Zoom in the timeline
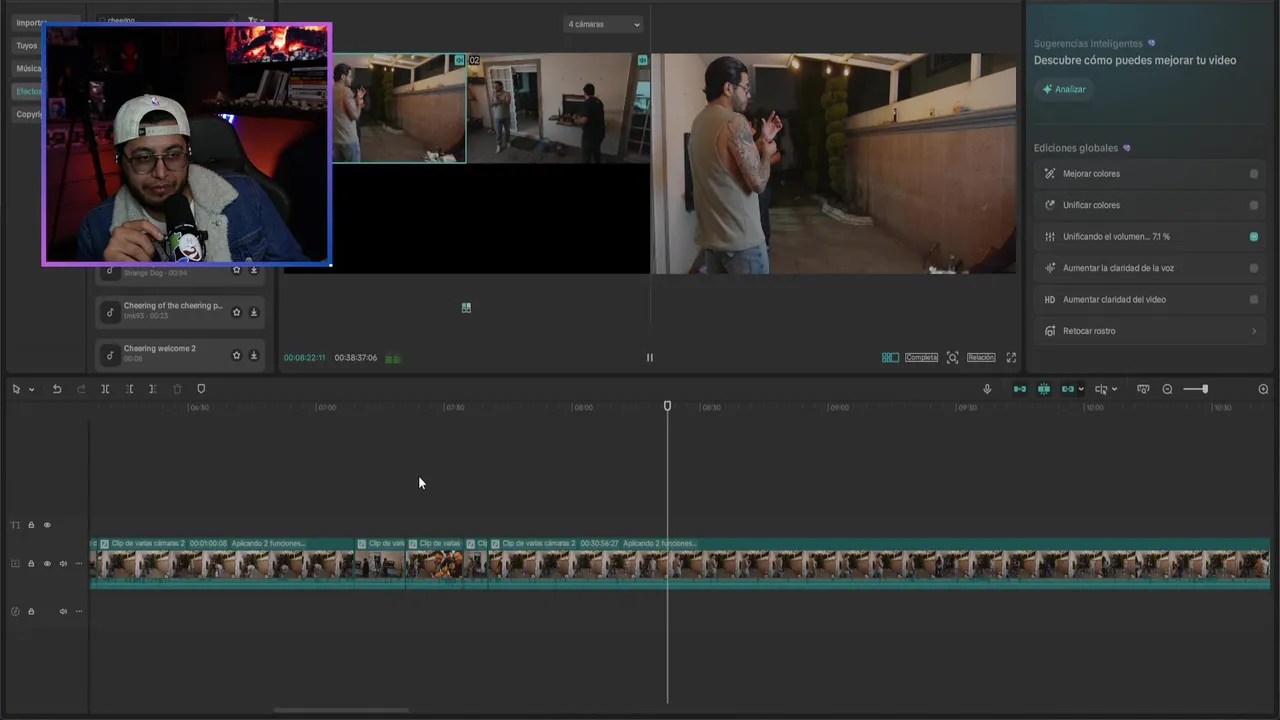The image size is (1280, 720). pyautogui.click(x=1263, y=389)
